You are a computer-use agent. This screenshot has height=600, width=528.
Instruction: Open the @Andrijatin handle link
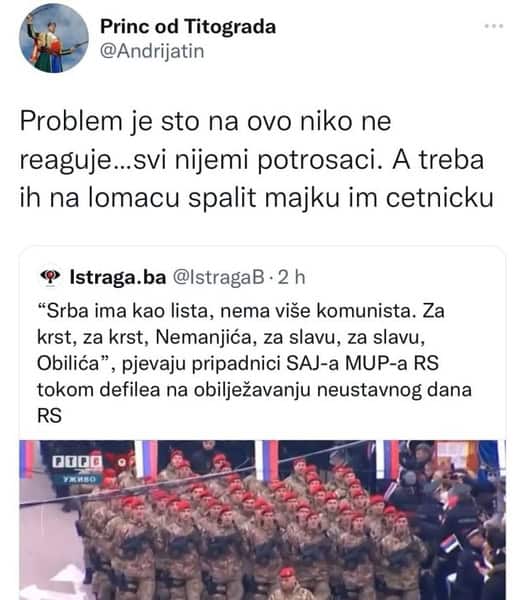152,51
